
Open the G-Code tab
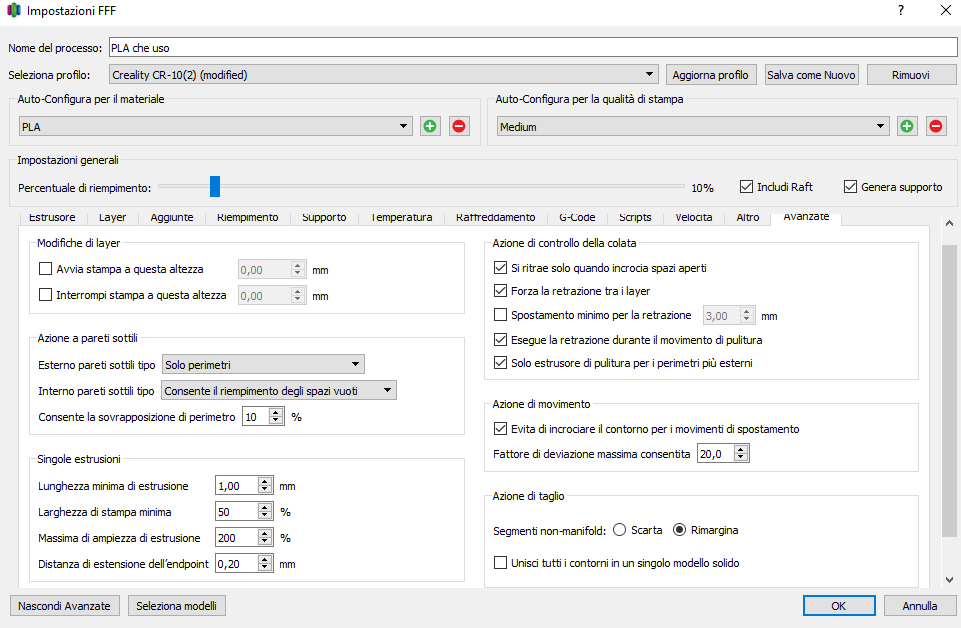pos(577,217)
